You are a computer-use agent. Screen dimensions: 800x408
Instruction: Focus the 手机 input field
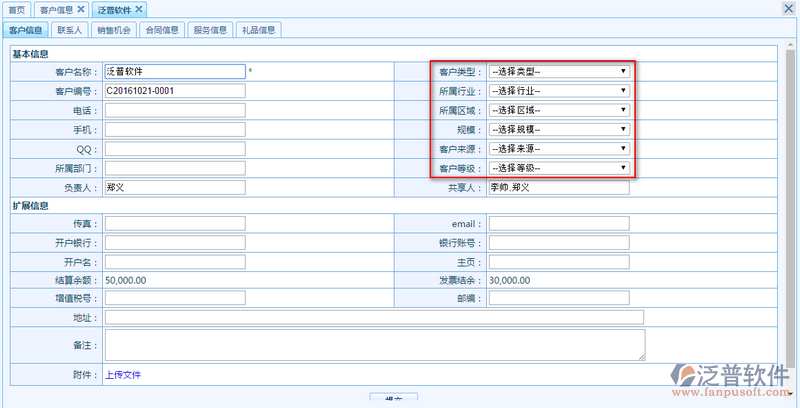click(x=175, y=130)
